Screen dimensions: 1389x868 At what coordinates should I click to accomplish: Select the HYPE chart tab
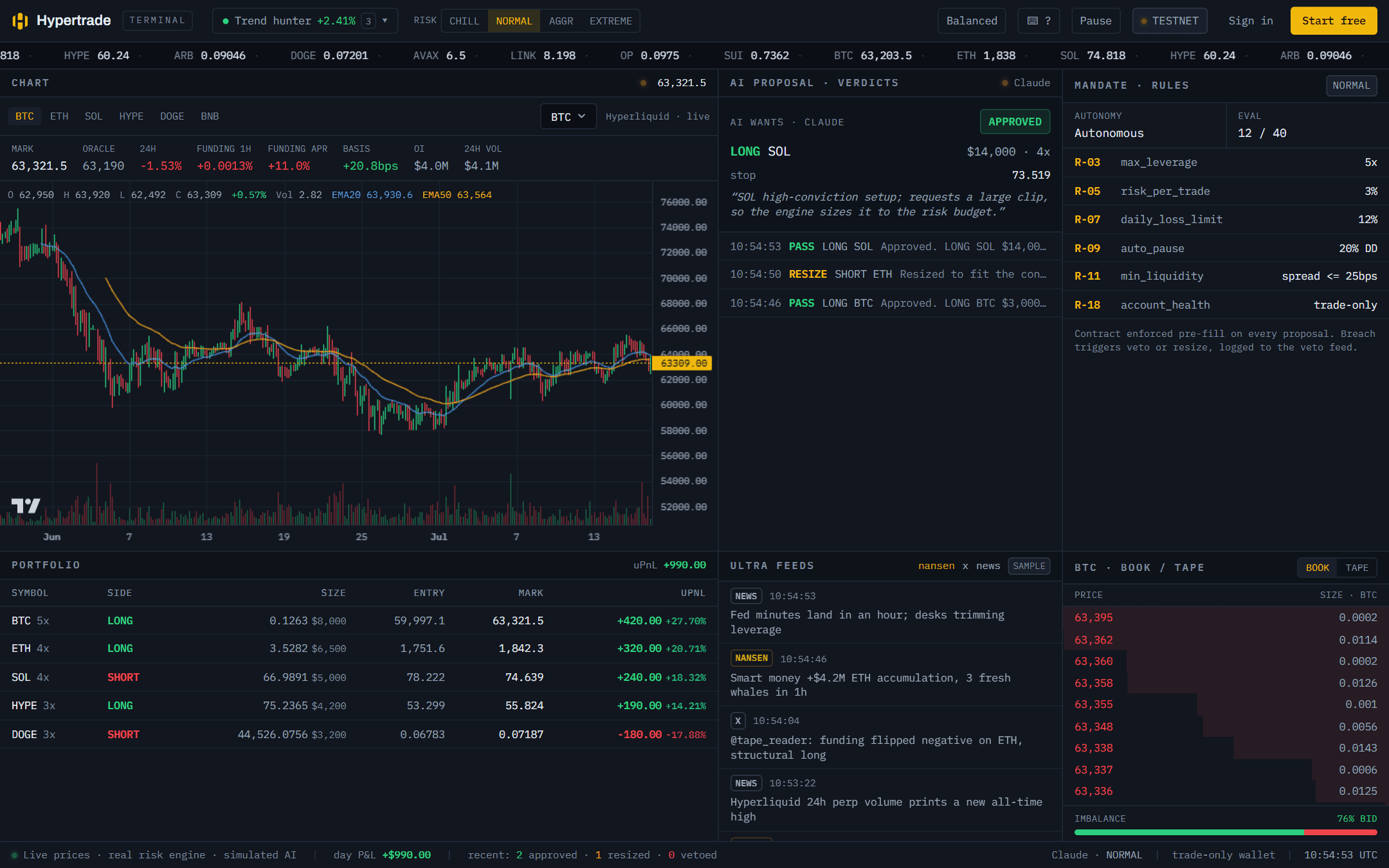tap(131, 116)
